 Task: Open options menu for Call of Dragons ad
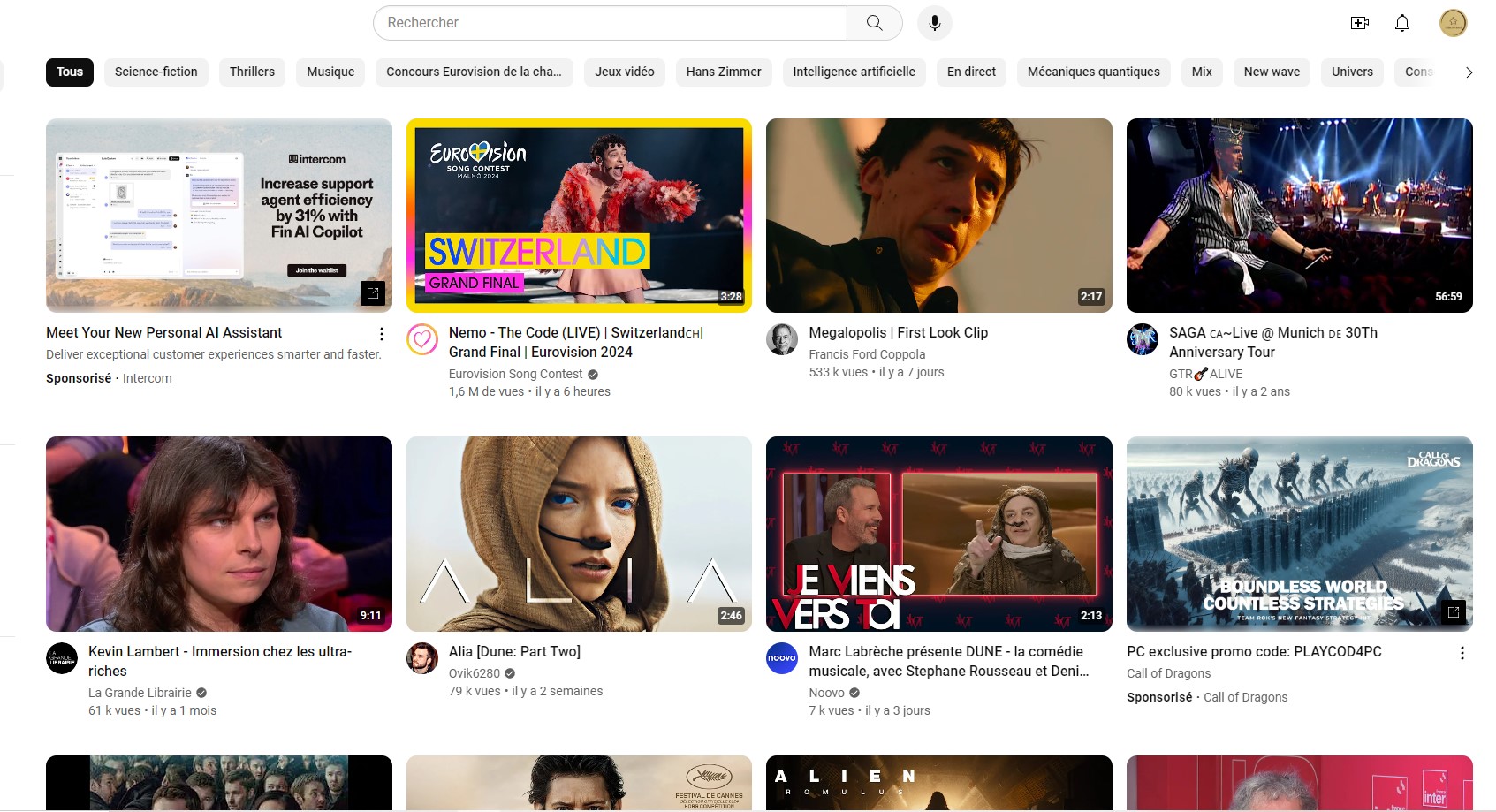[x=1462, y=653]
